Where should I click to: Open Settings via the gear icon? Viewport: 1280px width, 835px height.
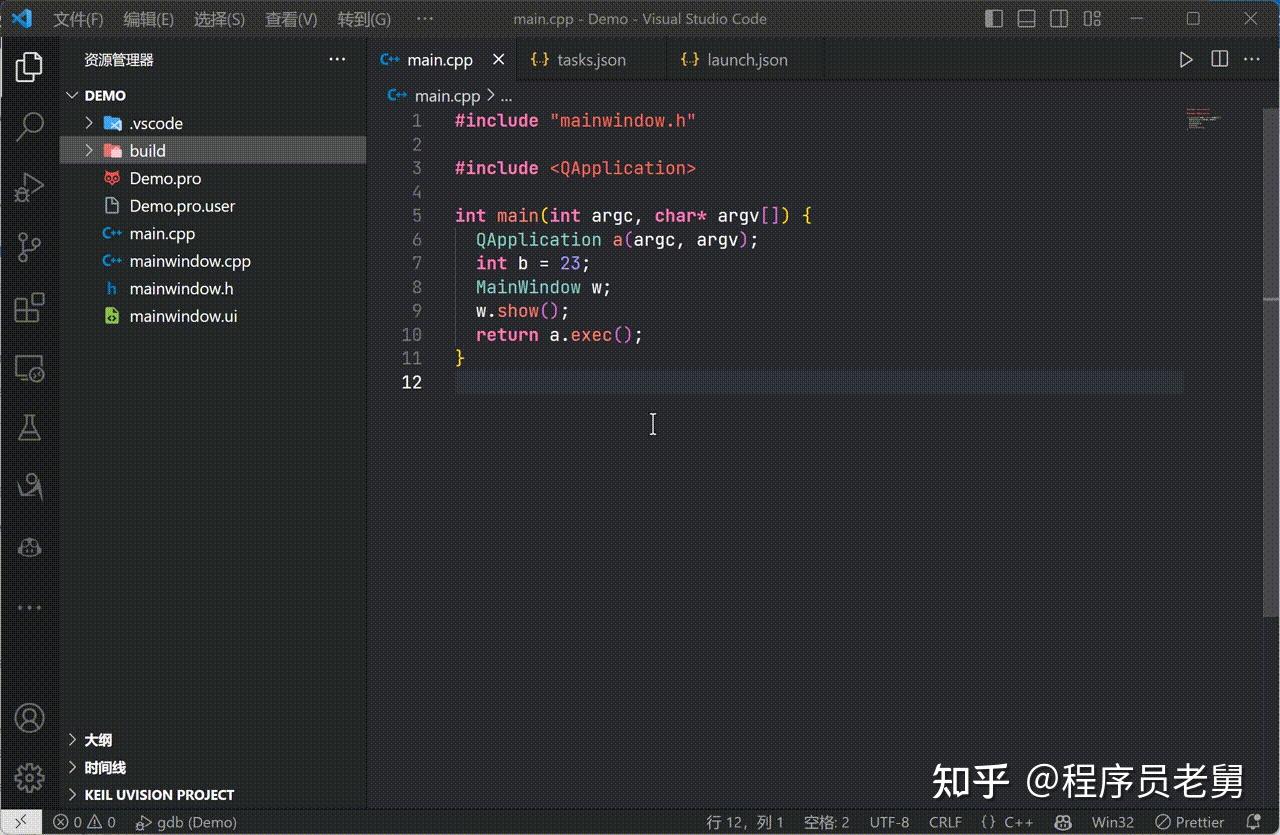[28, 778]
